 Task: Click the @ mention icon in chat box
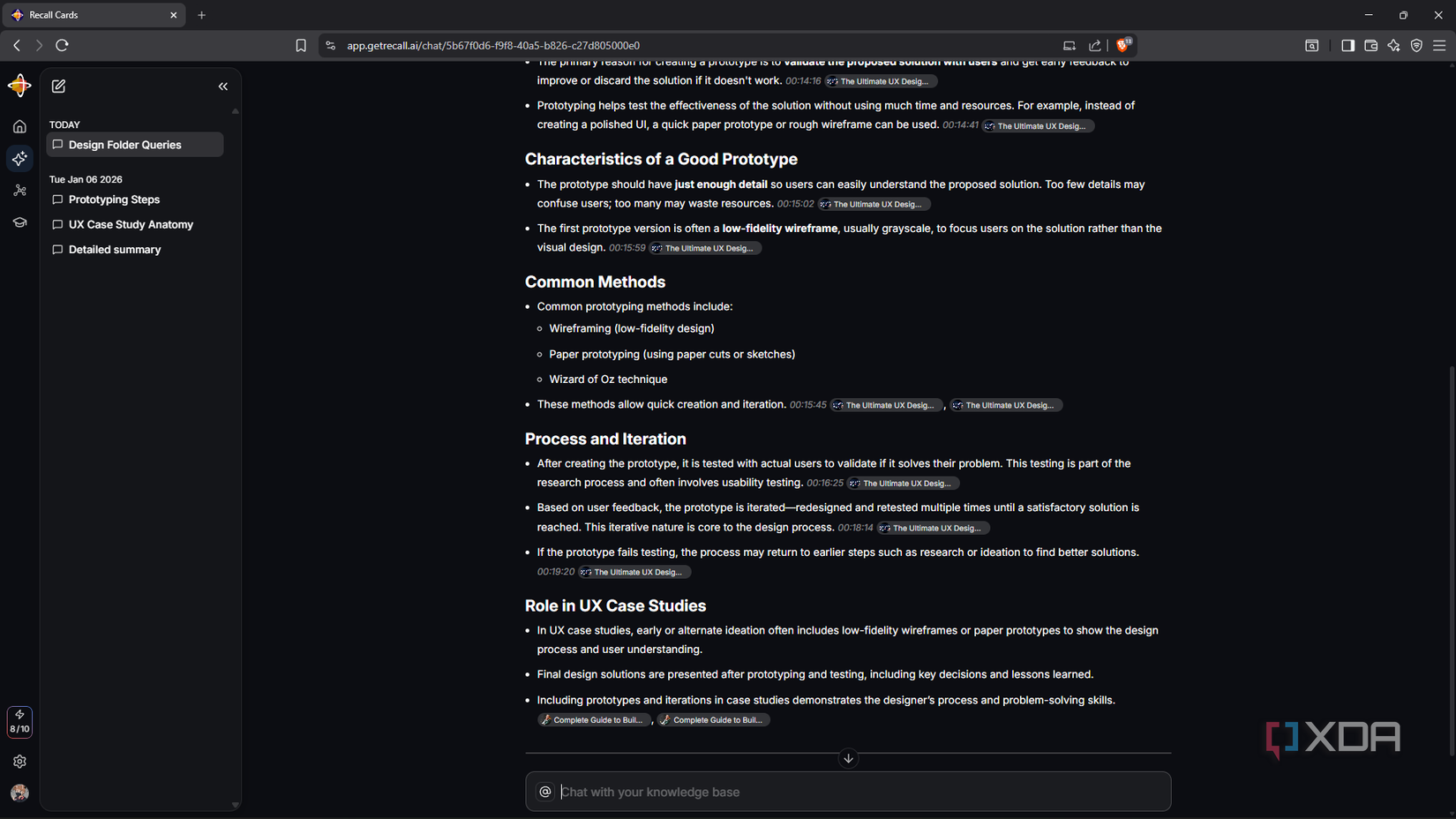[x=545, y=792]
